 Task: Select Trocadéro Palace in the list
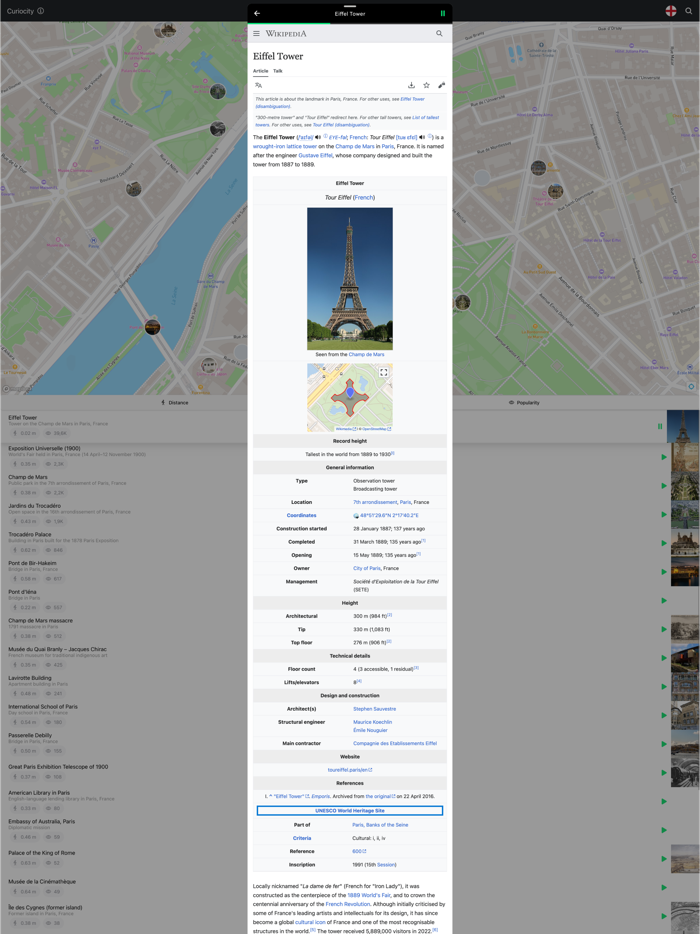pos(30,534)
